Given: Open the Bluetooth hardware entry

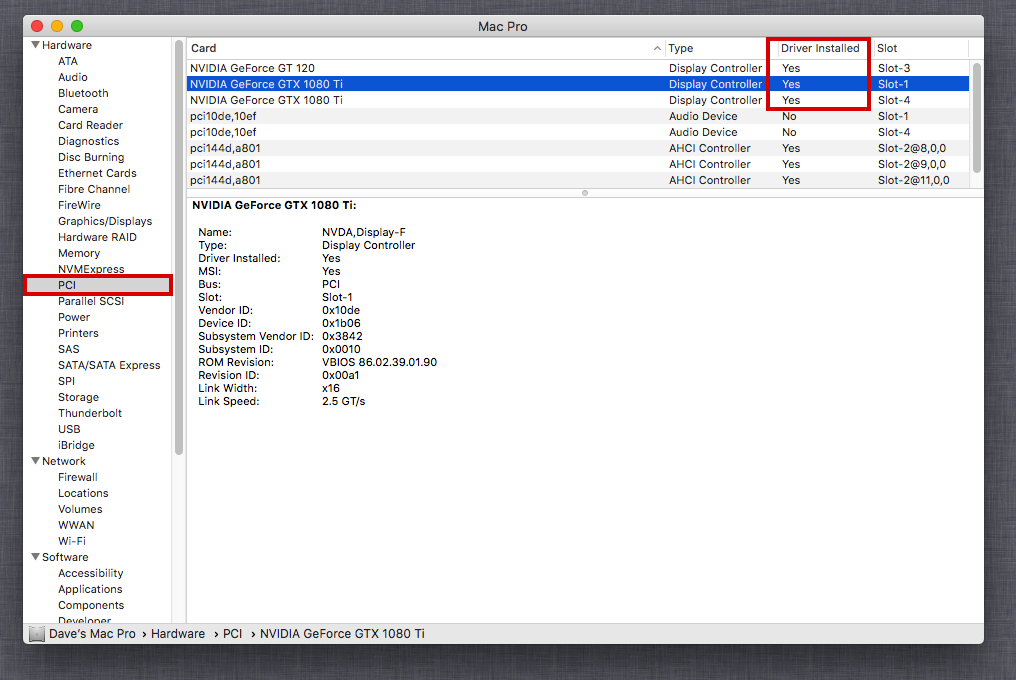Looking at the screenshot, I should click(83, 93).
